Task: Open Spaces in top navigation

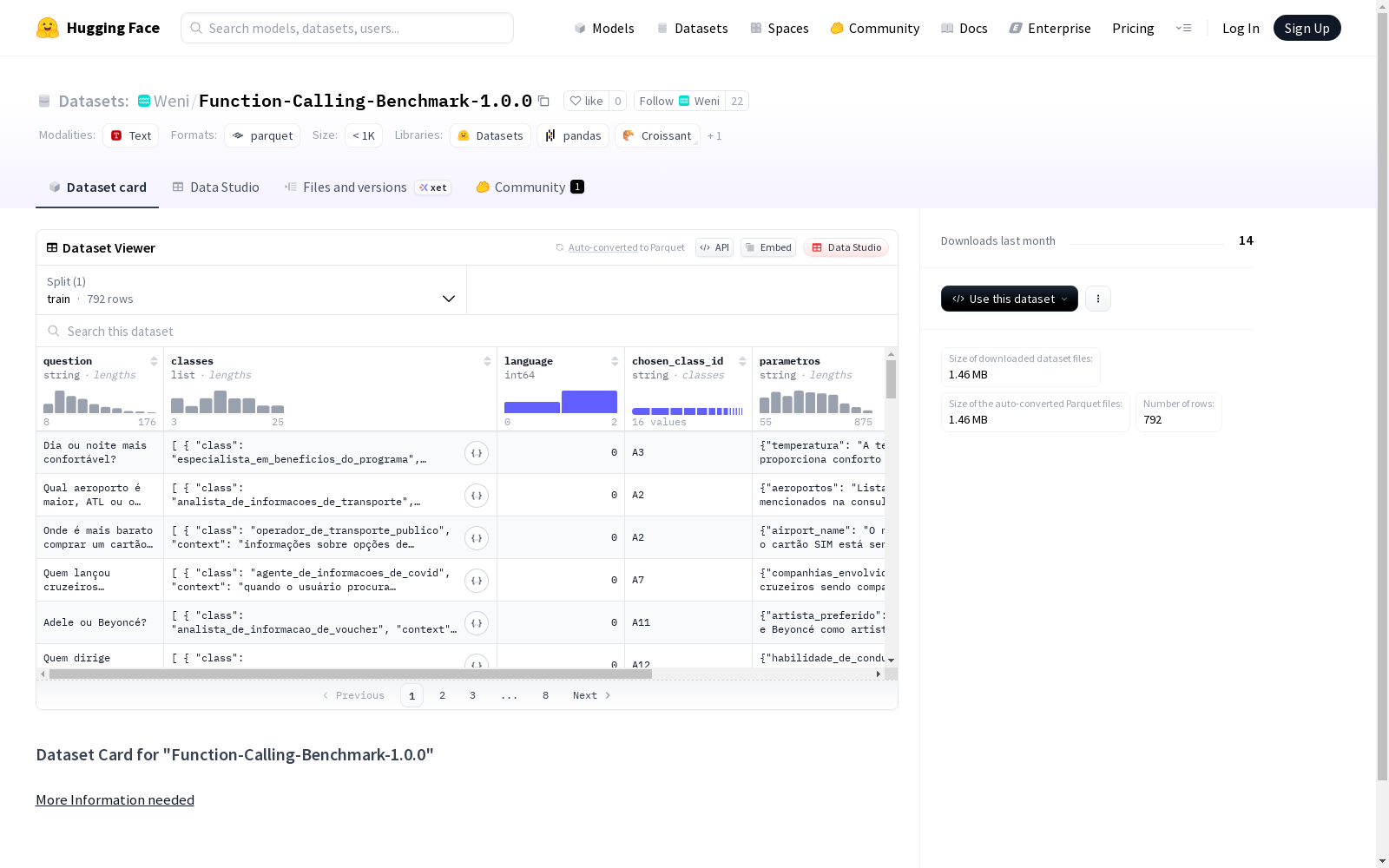Action: tap(780, 28)
